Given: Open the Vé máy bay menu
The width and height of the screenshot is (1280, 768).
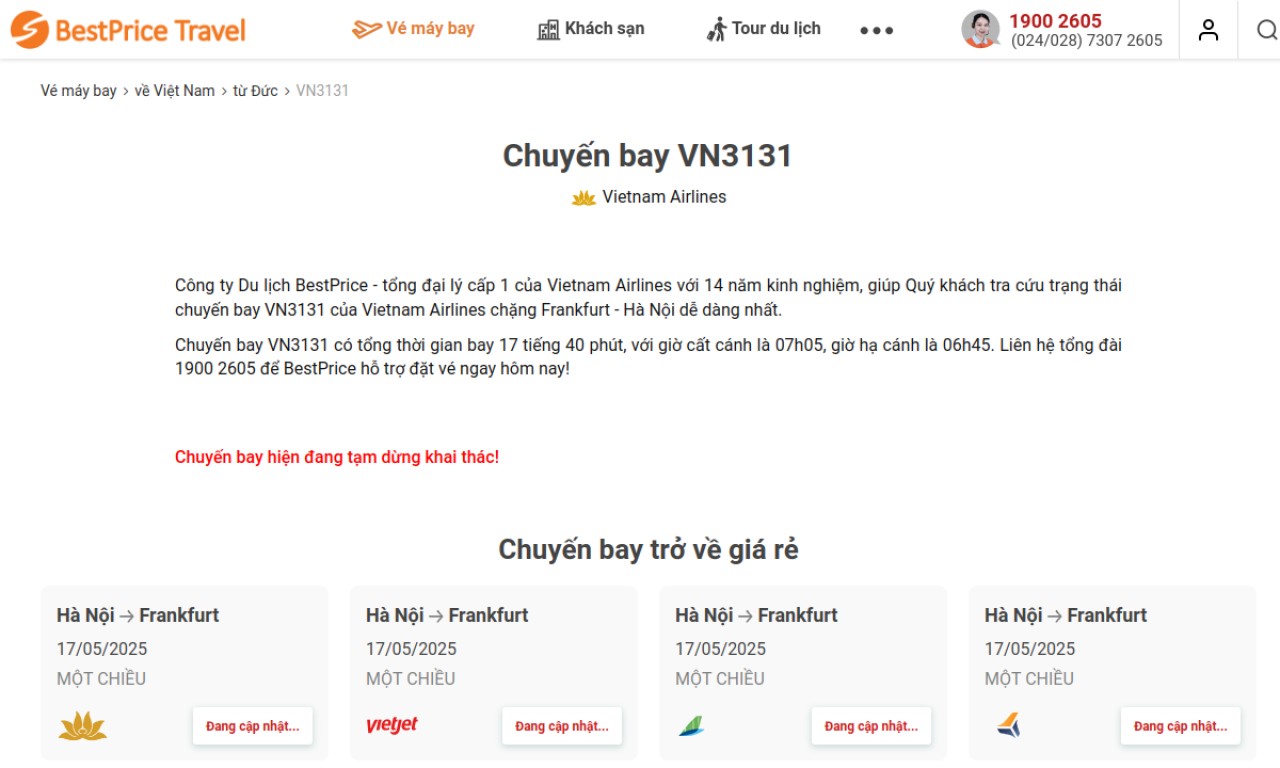Looking at the screenshot, I should pos(414,29).
